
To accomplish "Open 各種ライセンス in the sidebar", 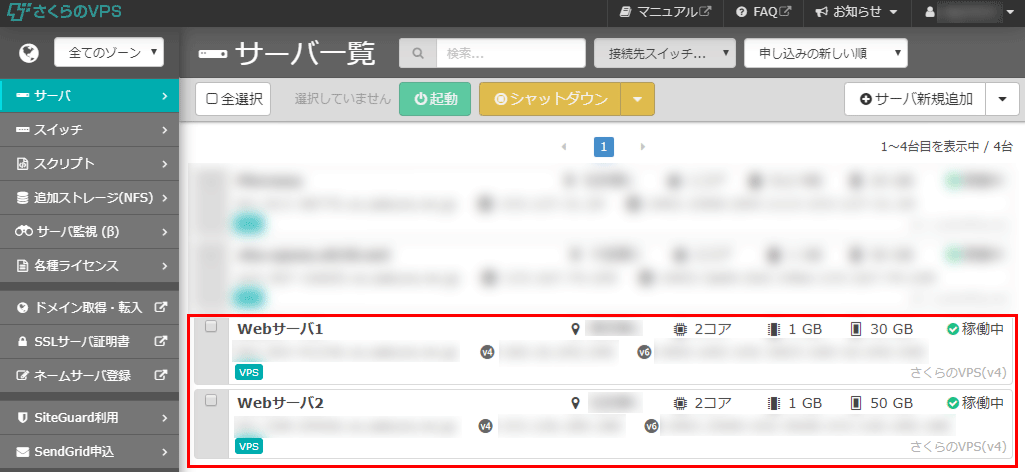I will click(90, 266).
